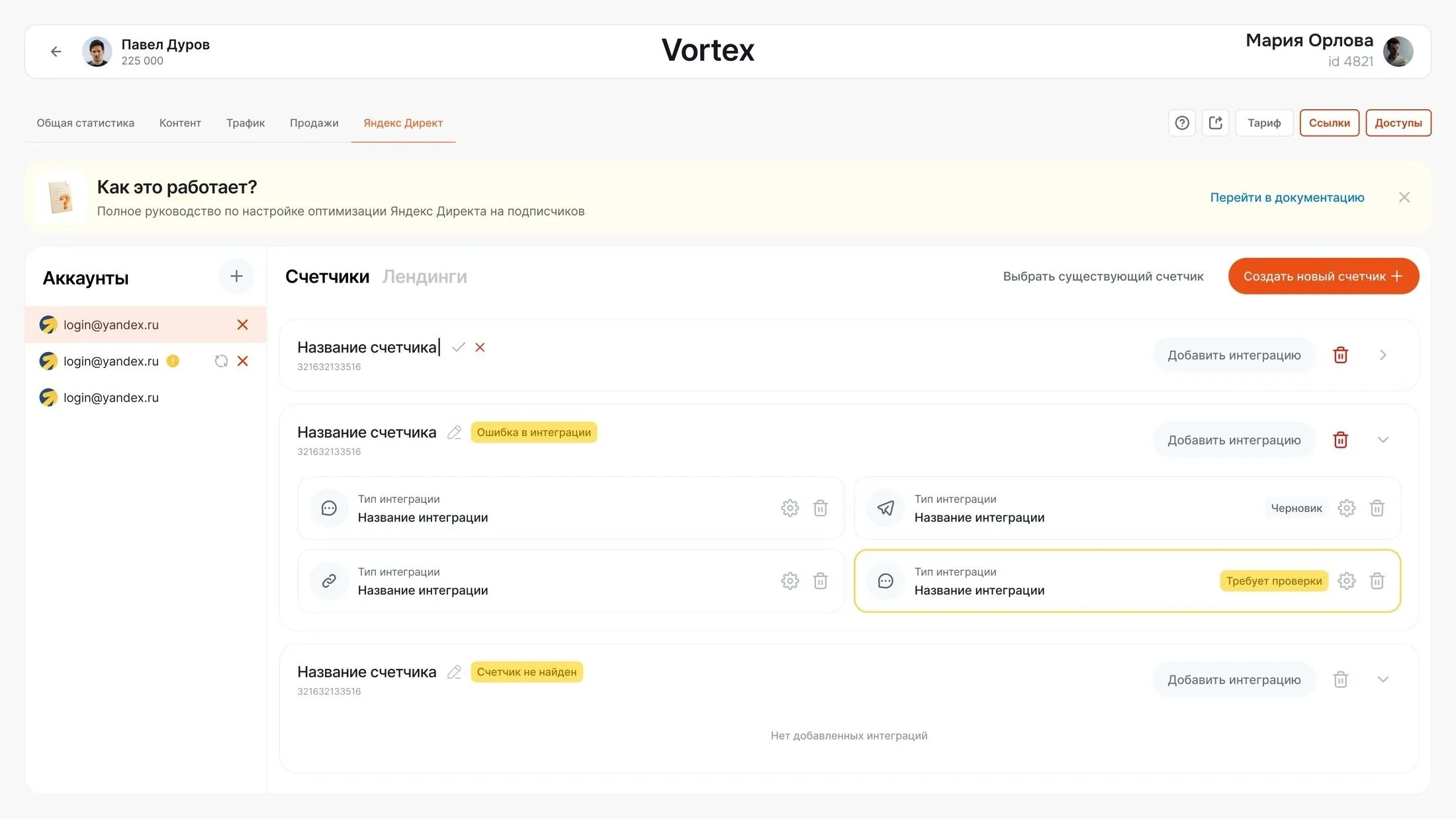This screenshot has height=819, width=1456.
Task: Edit name of counter with 'Счетчик не найден'
Action: click(x=454, y=672)
